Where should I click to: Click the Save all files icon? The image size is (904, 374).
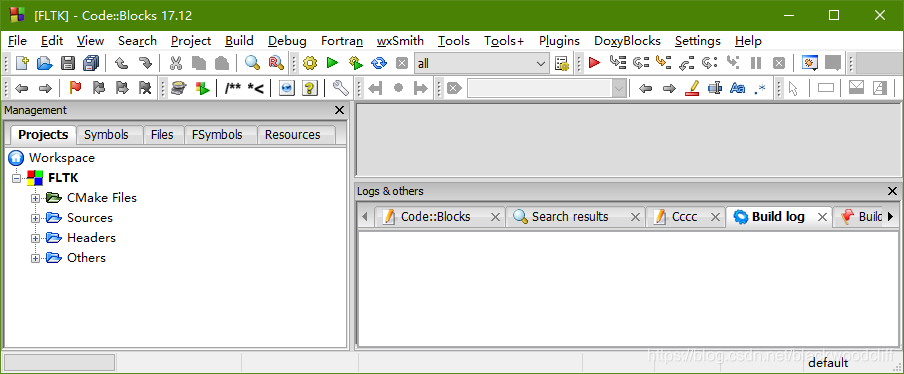click(x=91, y=63)
